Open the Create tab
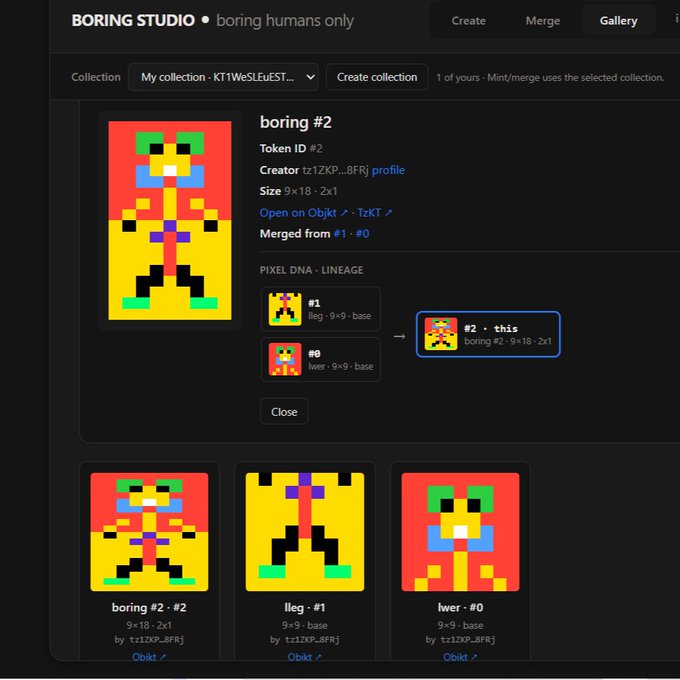680x680 pixels. tap(468, 20)
